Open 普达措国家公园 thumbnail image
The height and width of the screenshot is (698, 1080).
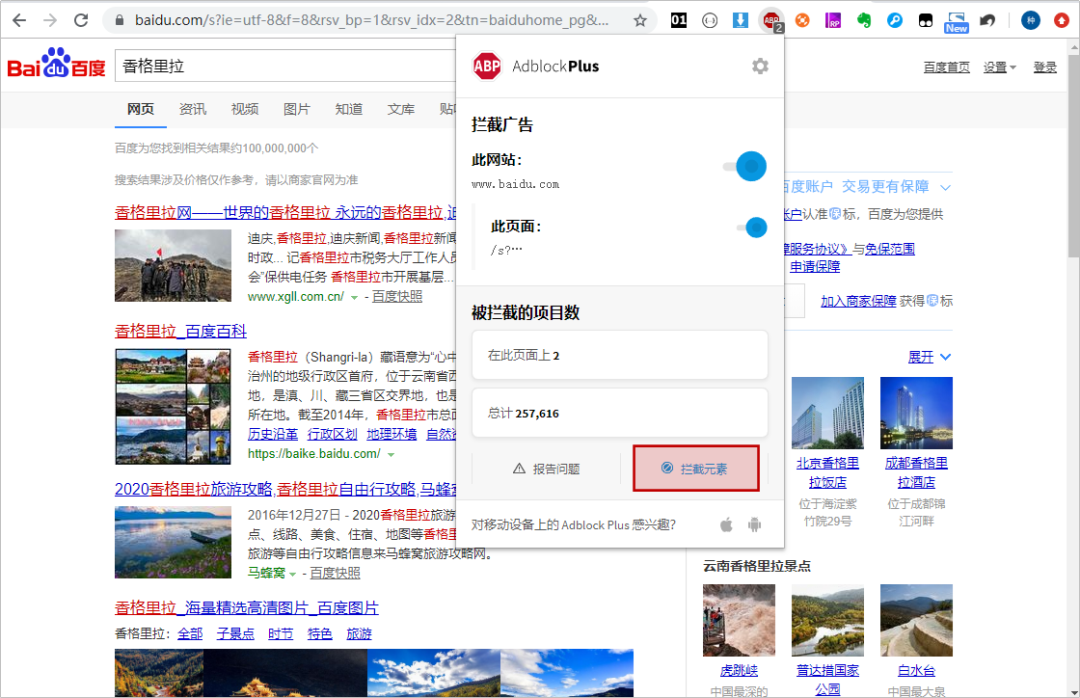click(x=827, y=620)
